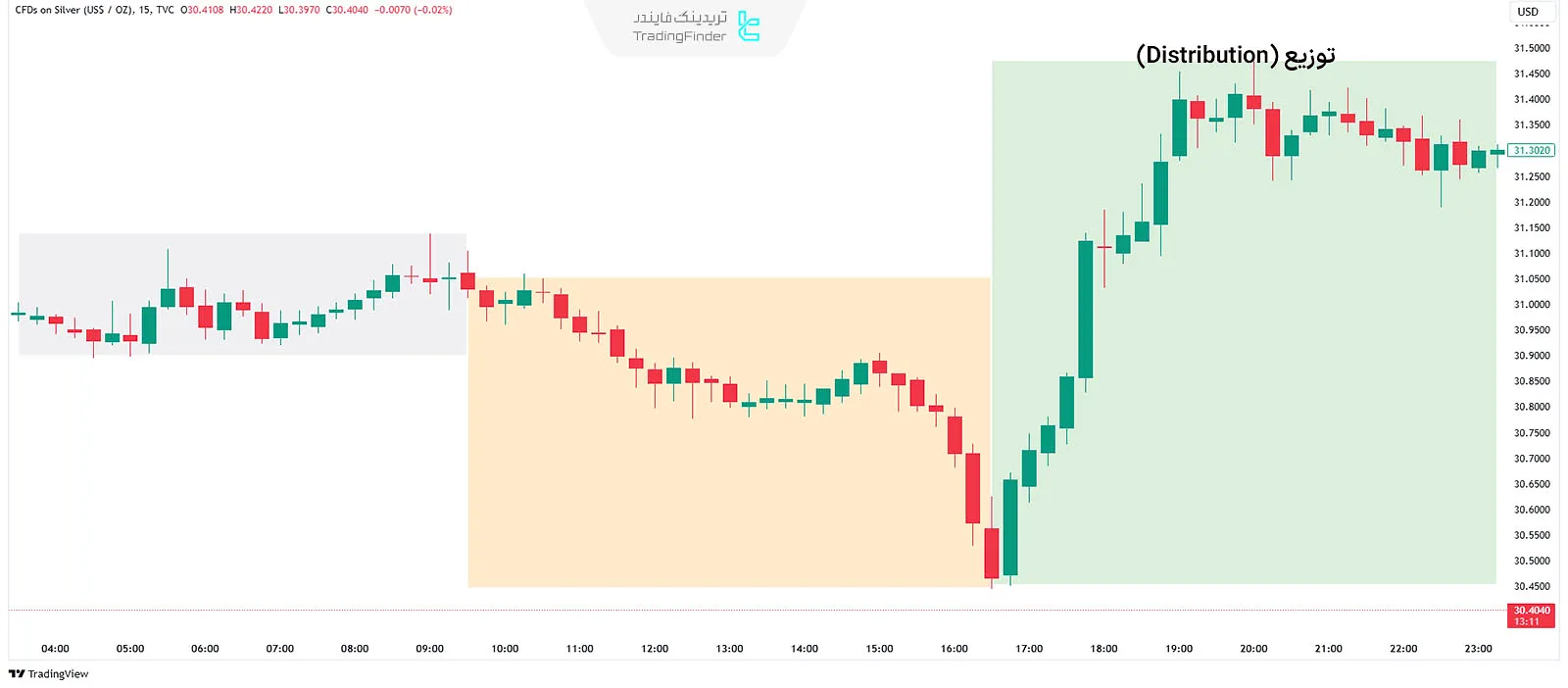The width and height of the screenshot is (1568, 688).
Task: Click the high value H30.4220 in legend
Action: click(251, 10)
